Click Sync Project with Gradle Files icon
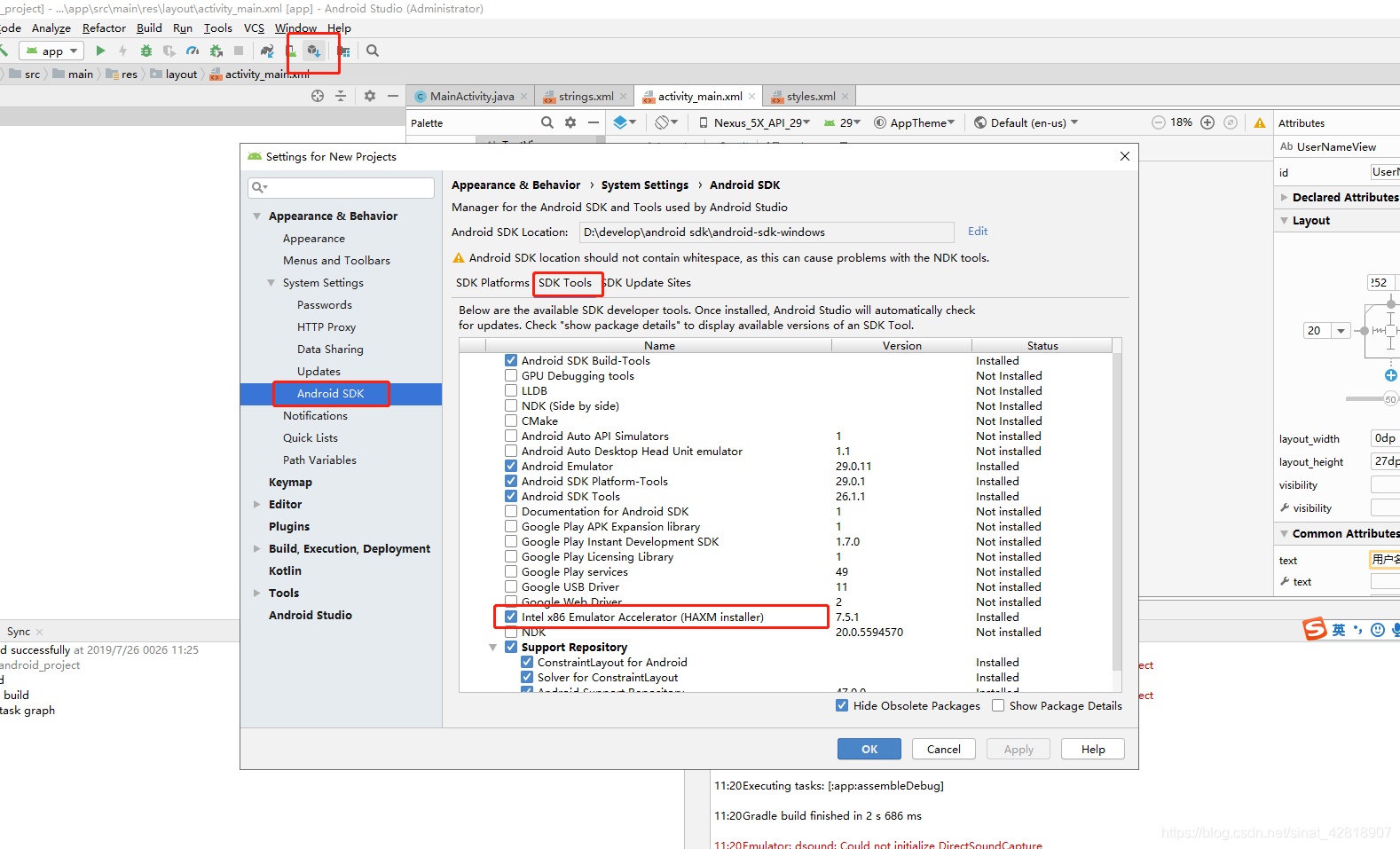The height and width of the screenshot is (849, 1400). 267,51
